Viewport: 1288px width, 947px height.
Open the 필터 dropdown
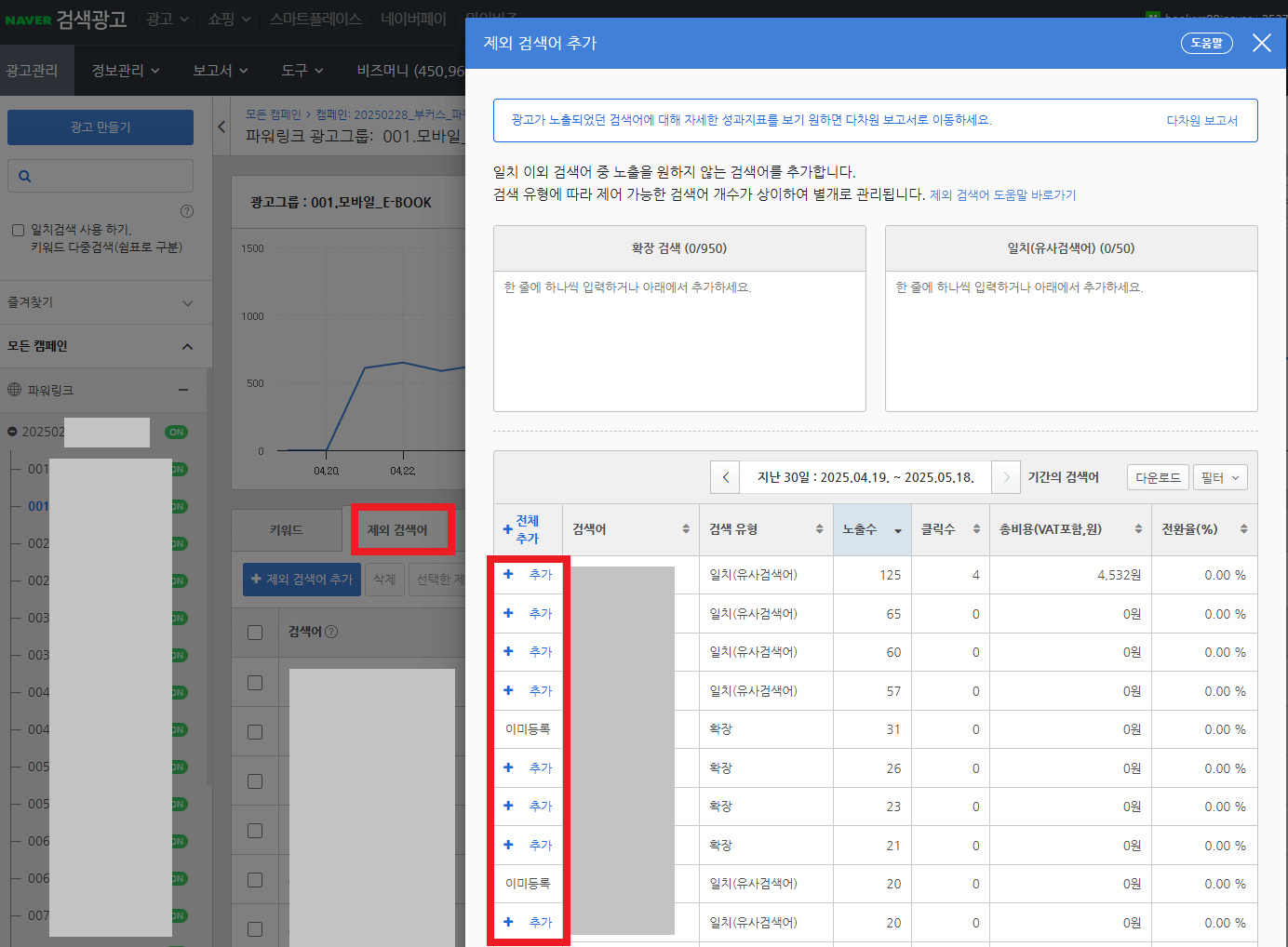[x=1220, y=477]
